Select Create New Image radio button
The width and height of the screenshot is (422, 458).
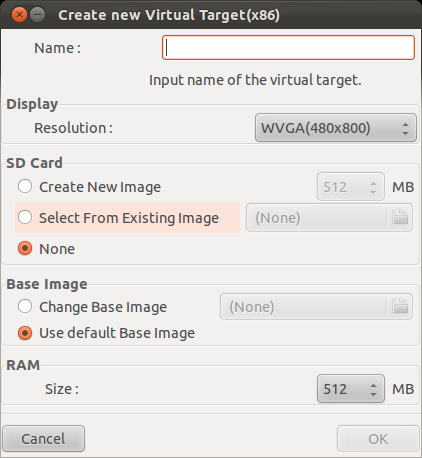click(25, 186)
